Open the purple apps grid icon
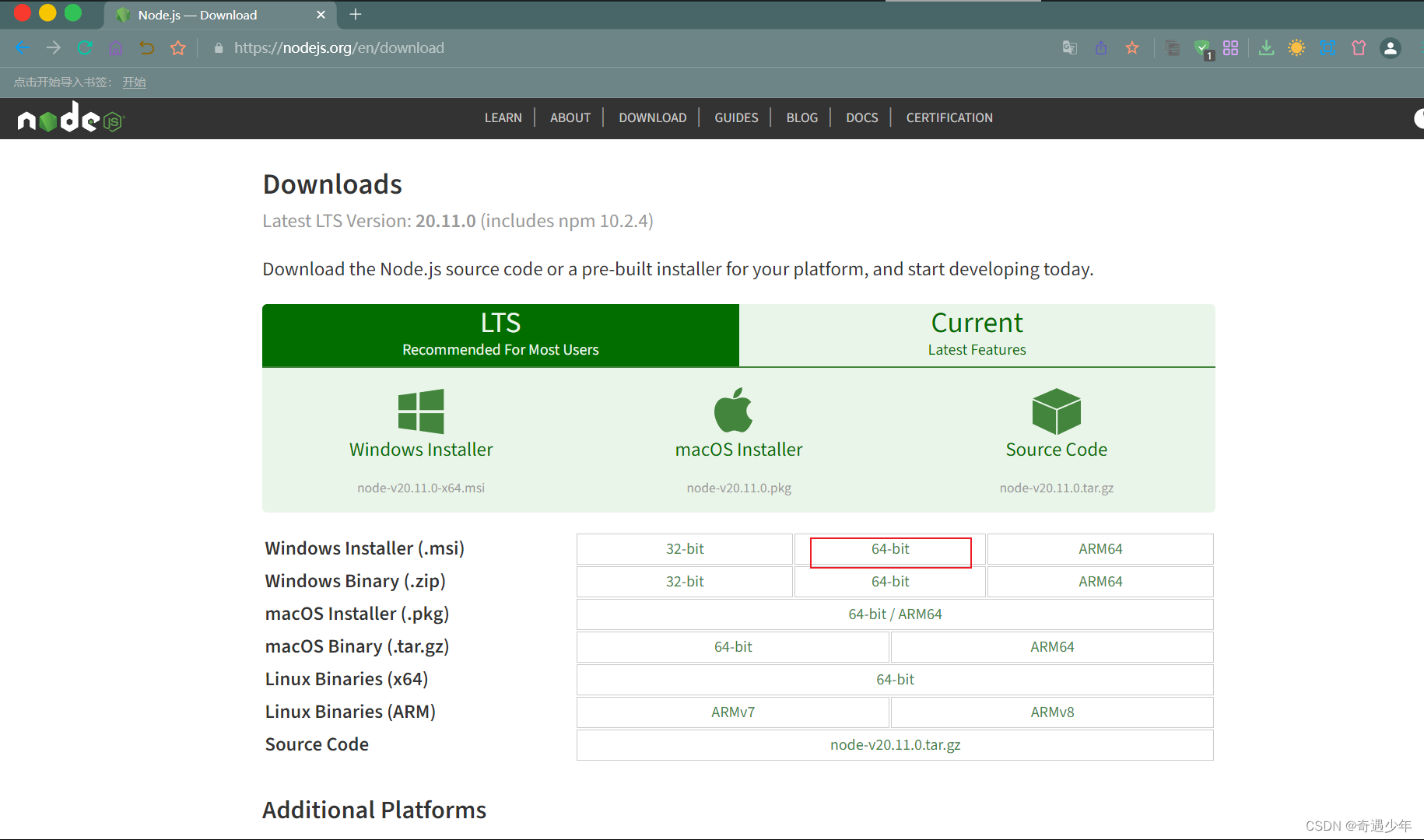 (1231, 47)
